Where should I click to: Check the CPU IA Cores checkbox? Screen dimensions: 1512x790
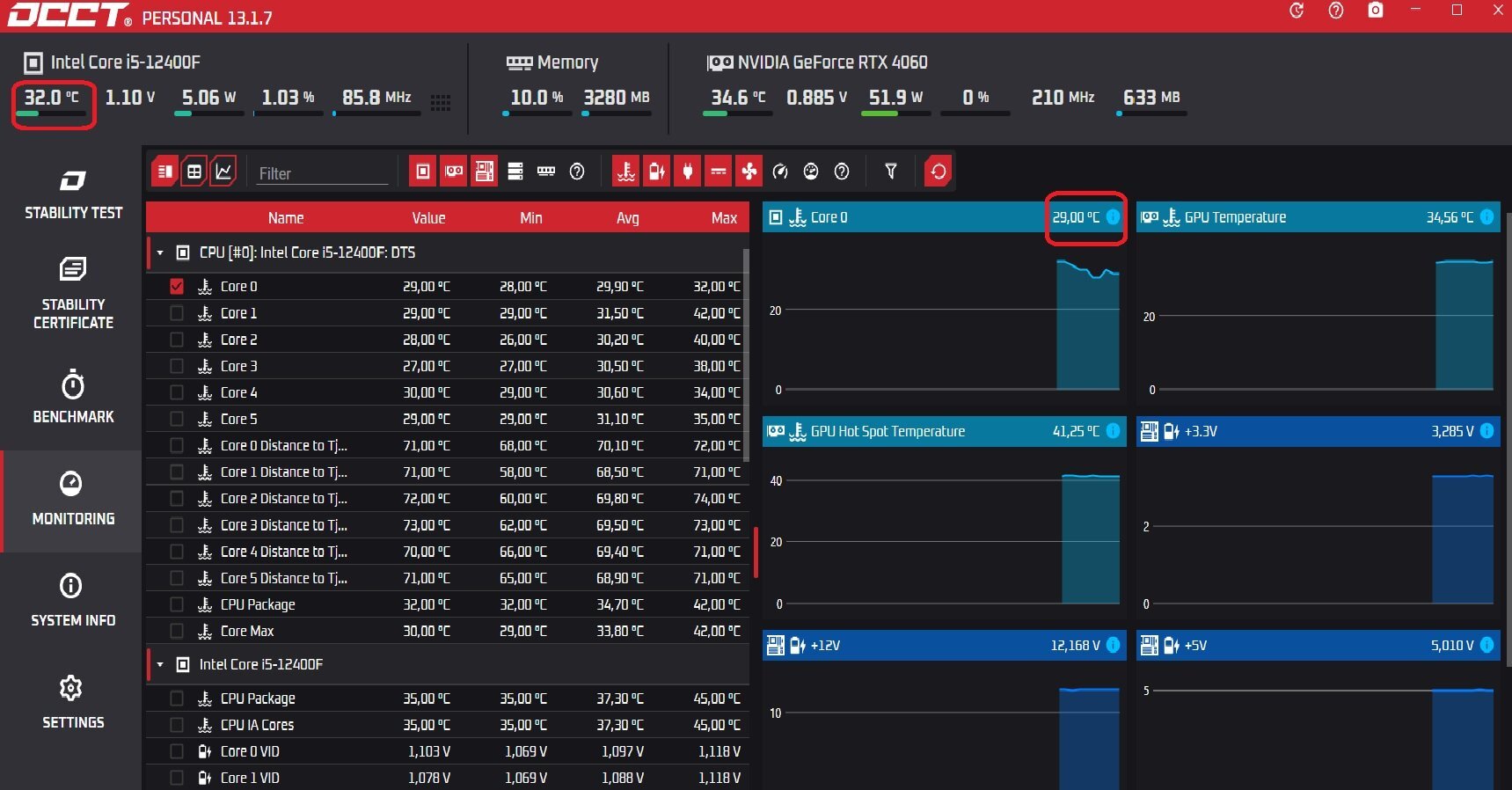[177, 725]
